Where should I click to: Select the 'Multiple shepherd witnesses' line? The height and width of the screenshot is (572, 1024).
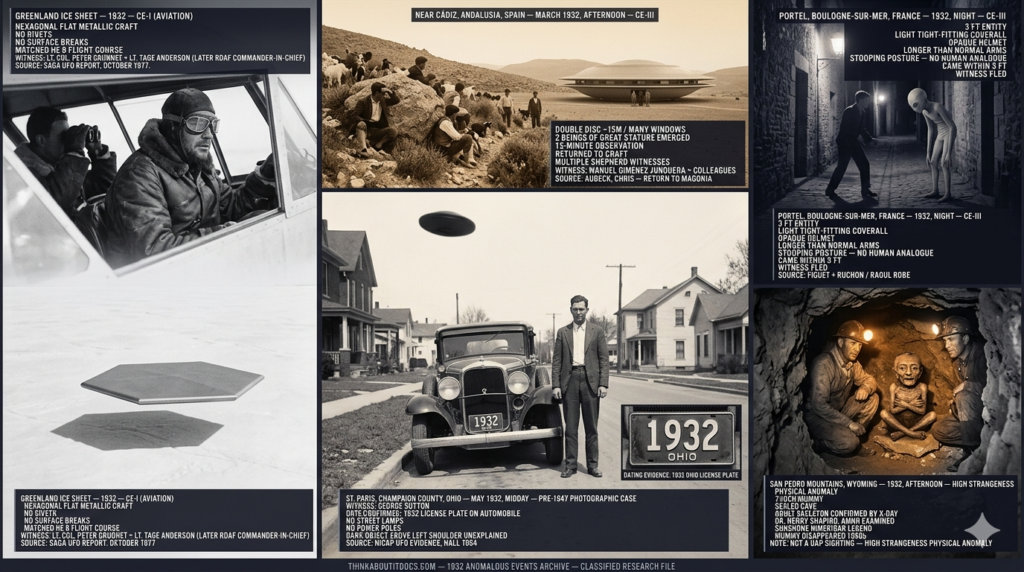(612, 162)
